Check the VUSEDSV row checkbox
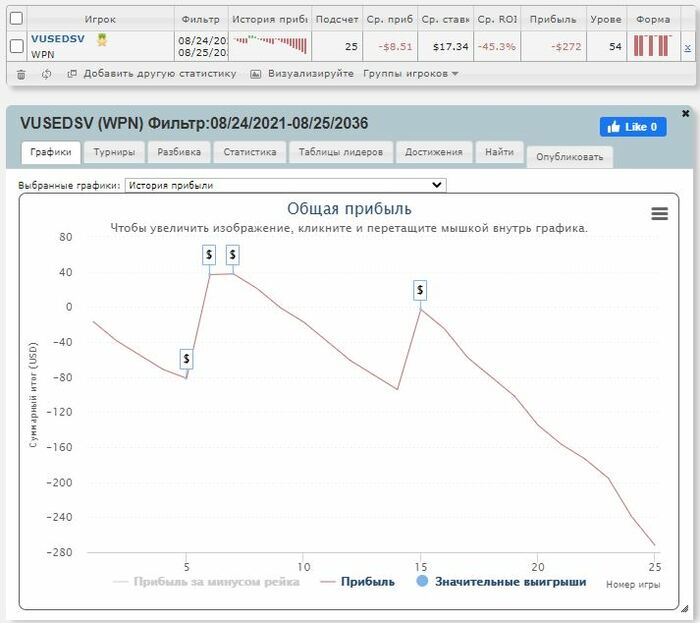Viewport: 700px width, 623px height. tap(17, 46)
